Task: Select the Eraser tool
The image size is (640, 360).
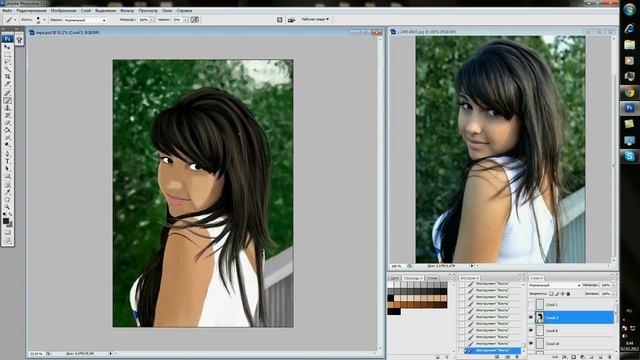Action: click(7, 122)
